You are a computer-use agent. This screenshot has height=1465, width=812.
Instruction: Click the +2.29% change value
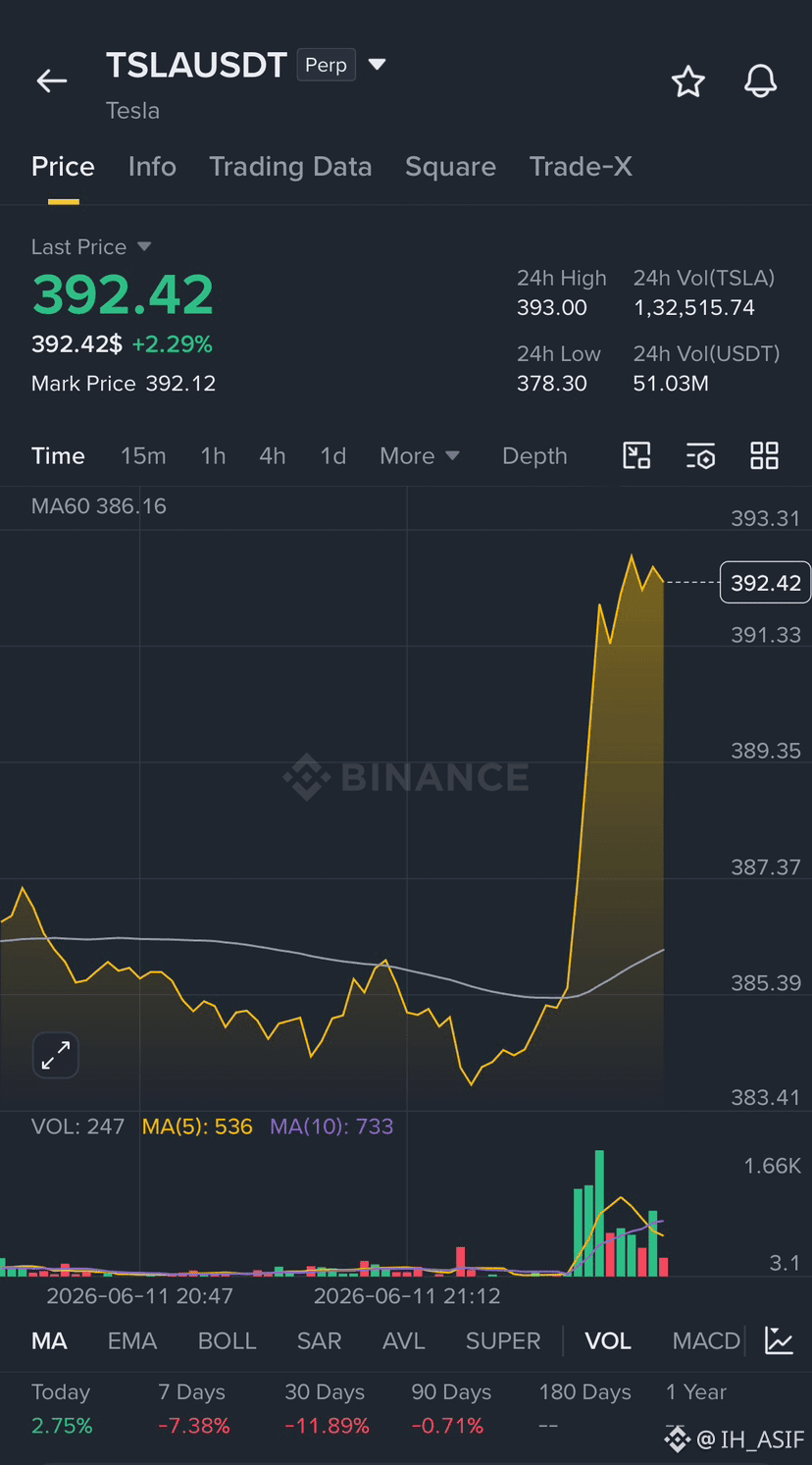pyautogui.click(x=172, y=344)
